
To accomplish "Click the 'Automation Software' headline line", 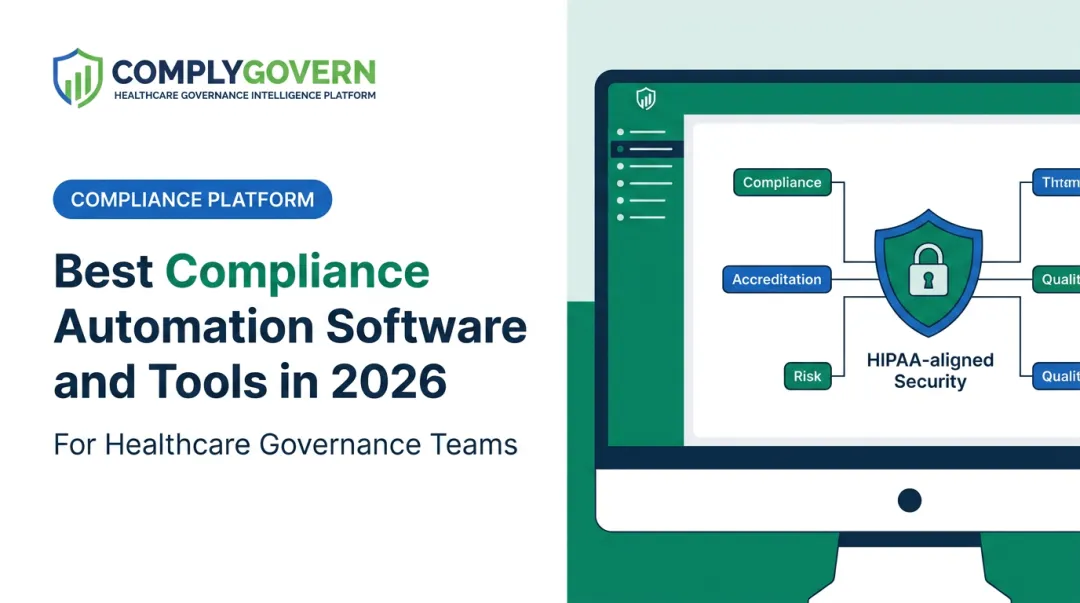I will point(290,326).
